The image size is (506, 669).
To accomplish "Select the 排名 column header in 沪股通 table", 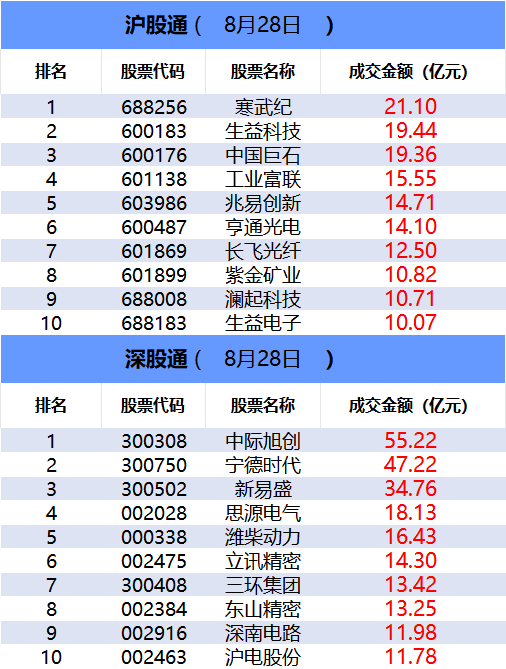I will (x=51, y=71).
